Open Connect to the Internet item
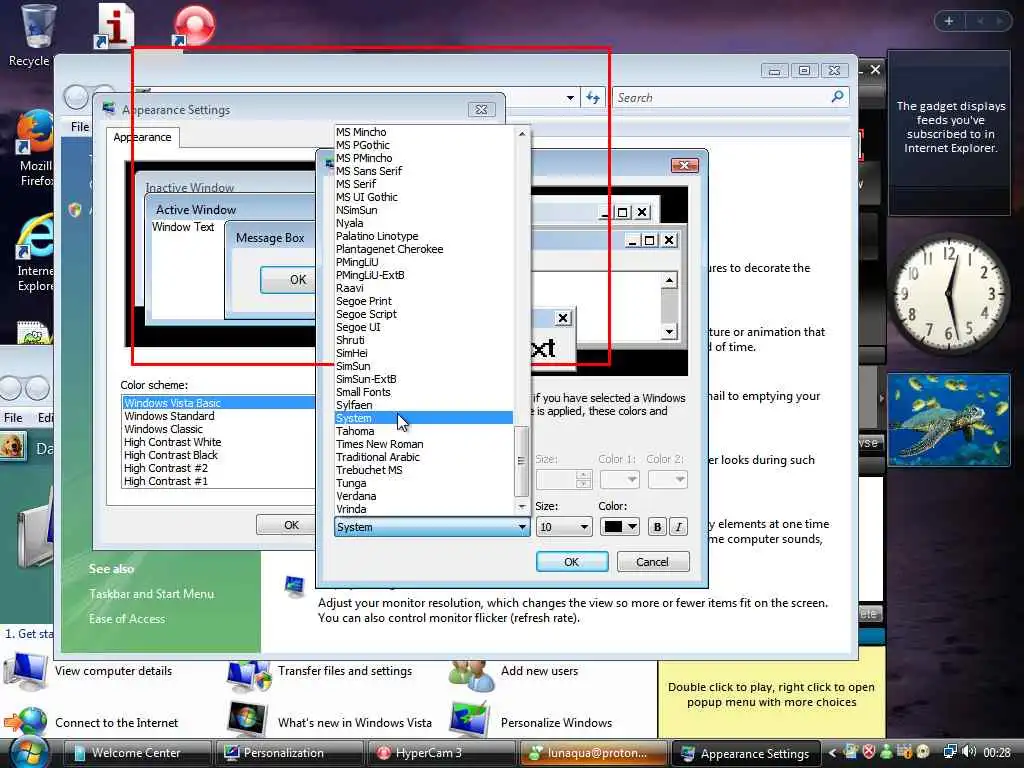This screenshot has height=768, width=1024. tap(116, 723)
